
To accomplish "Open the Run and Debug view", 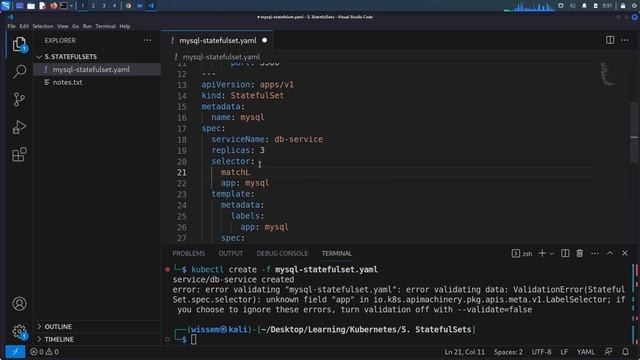I will [x=19, y=127].
